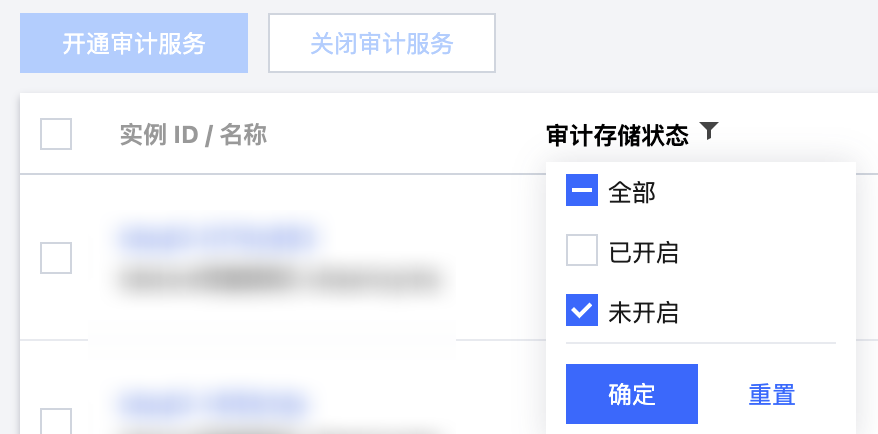Uncheck the 未开启 filter checkbox
Viewport: 878px width, 434px height.
(x=582, y=311)
